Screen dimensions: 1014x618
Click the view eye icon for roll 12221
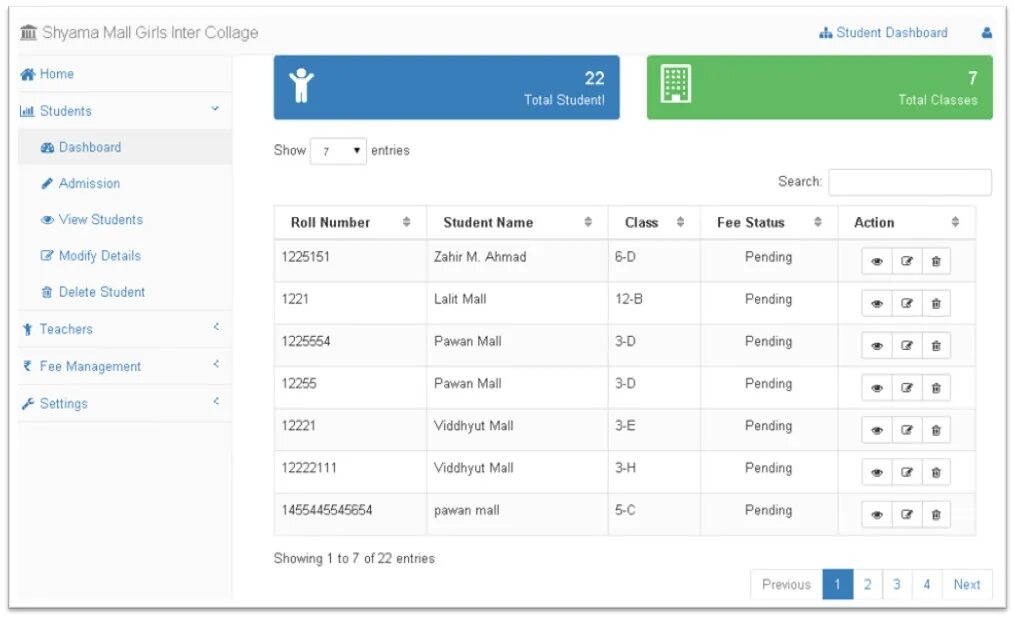tap(877, 431)
